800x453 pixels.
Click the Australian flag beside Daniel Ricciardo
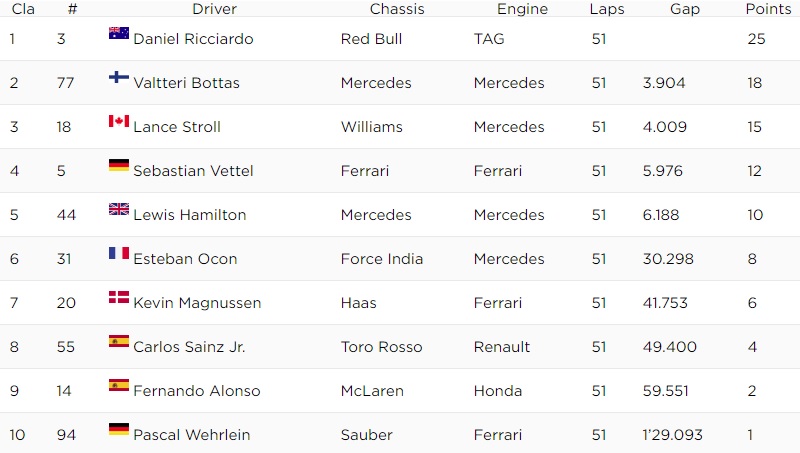click(x=119, y=34)
